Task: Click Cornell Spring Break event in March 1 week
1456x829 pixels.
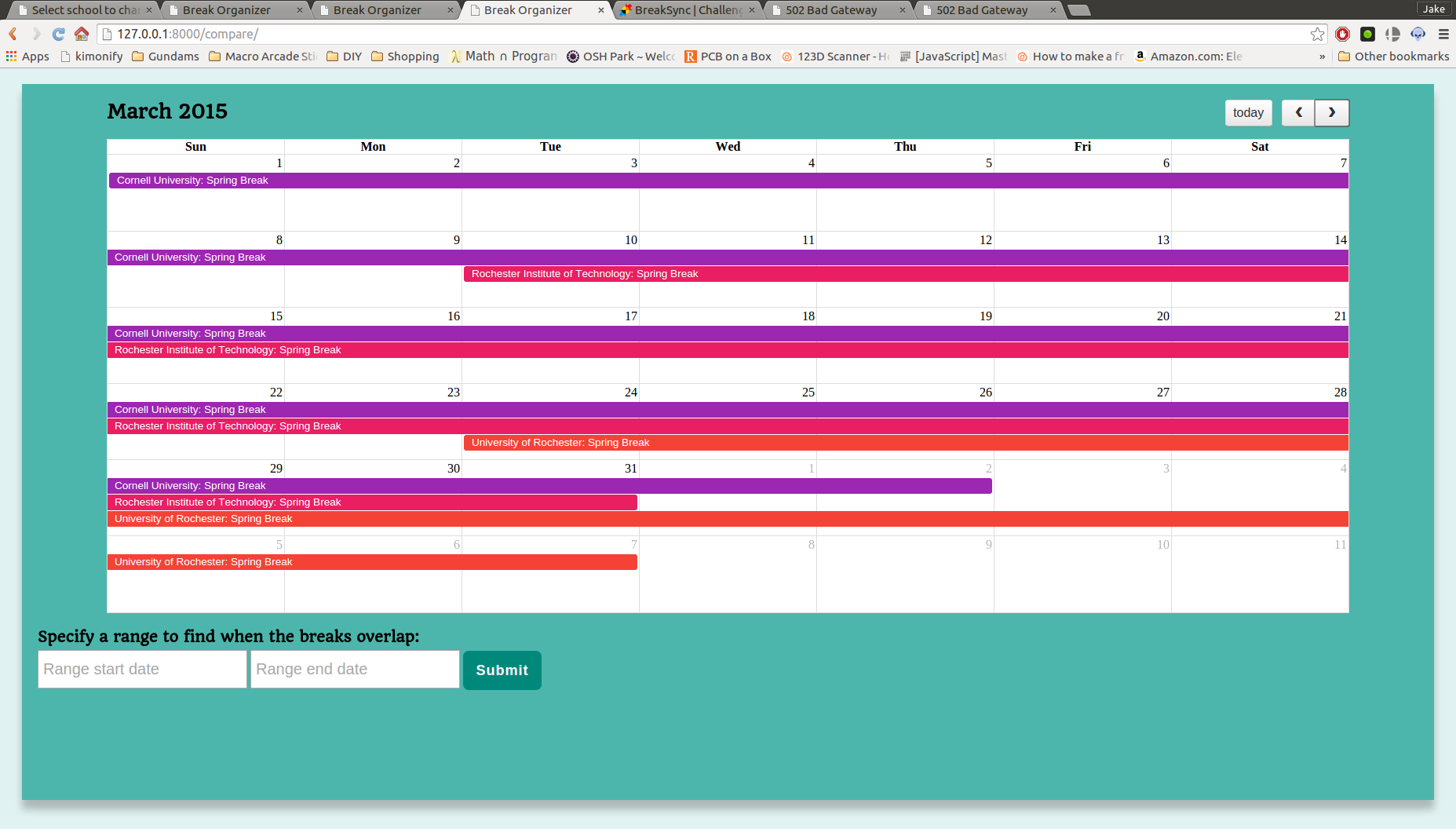Action: pyautogui.click(x=728, y=181)
